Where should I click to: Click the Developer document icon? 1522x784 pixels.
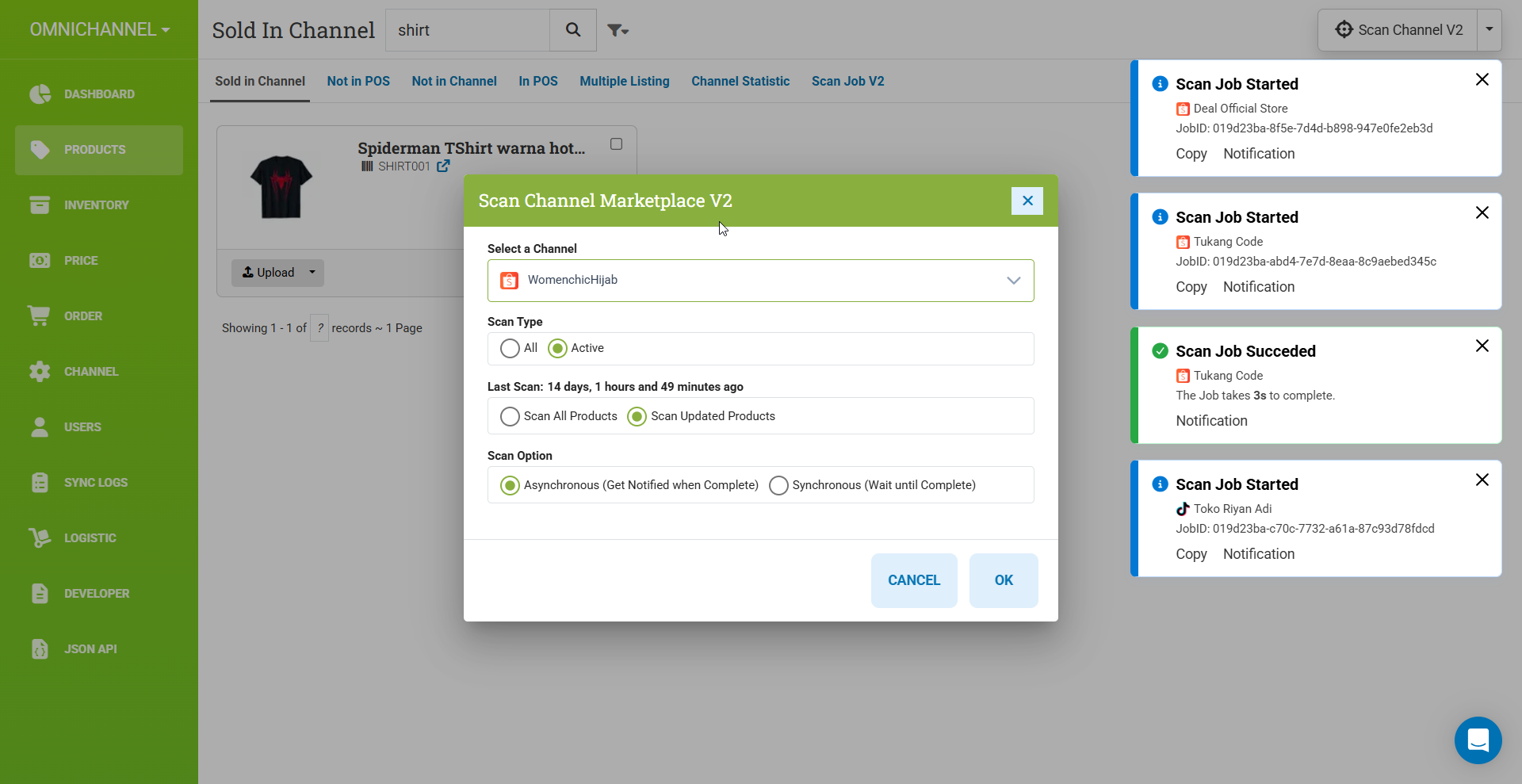40,594
